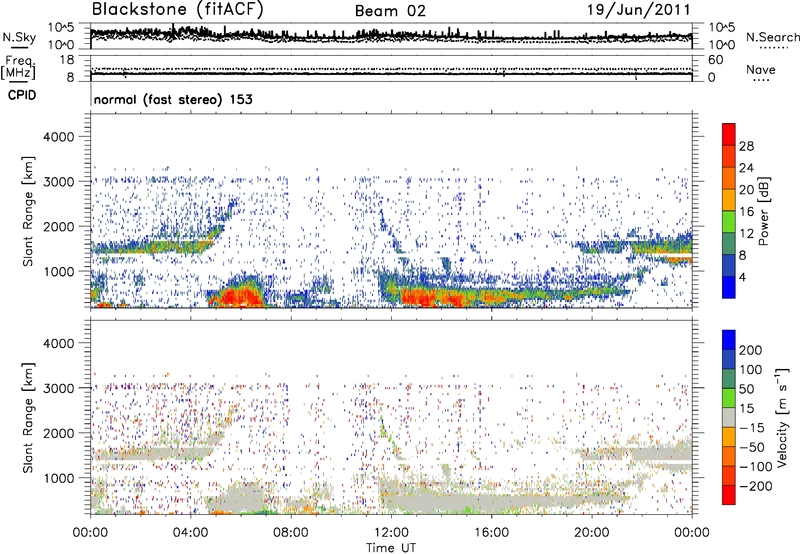Click the 'N.Search' legend label
800x554 pixels.
772,37
